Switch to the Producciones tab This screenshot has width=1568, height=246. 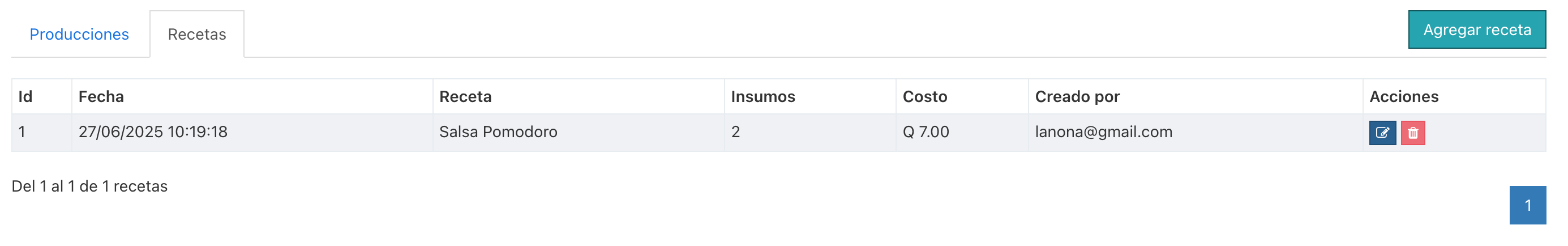click(79, 34)
